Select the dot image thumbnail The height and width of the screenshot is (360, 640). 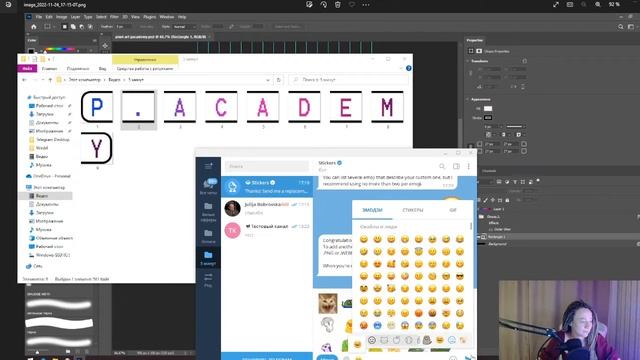(x=139, y=107)
